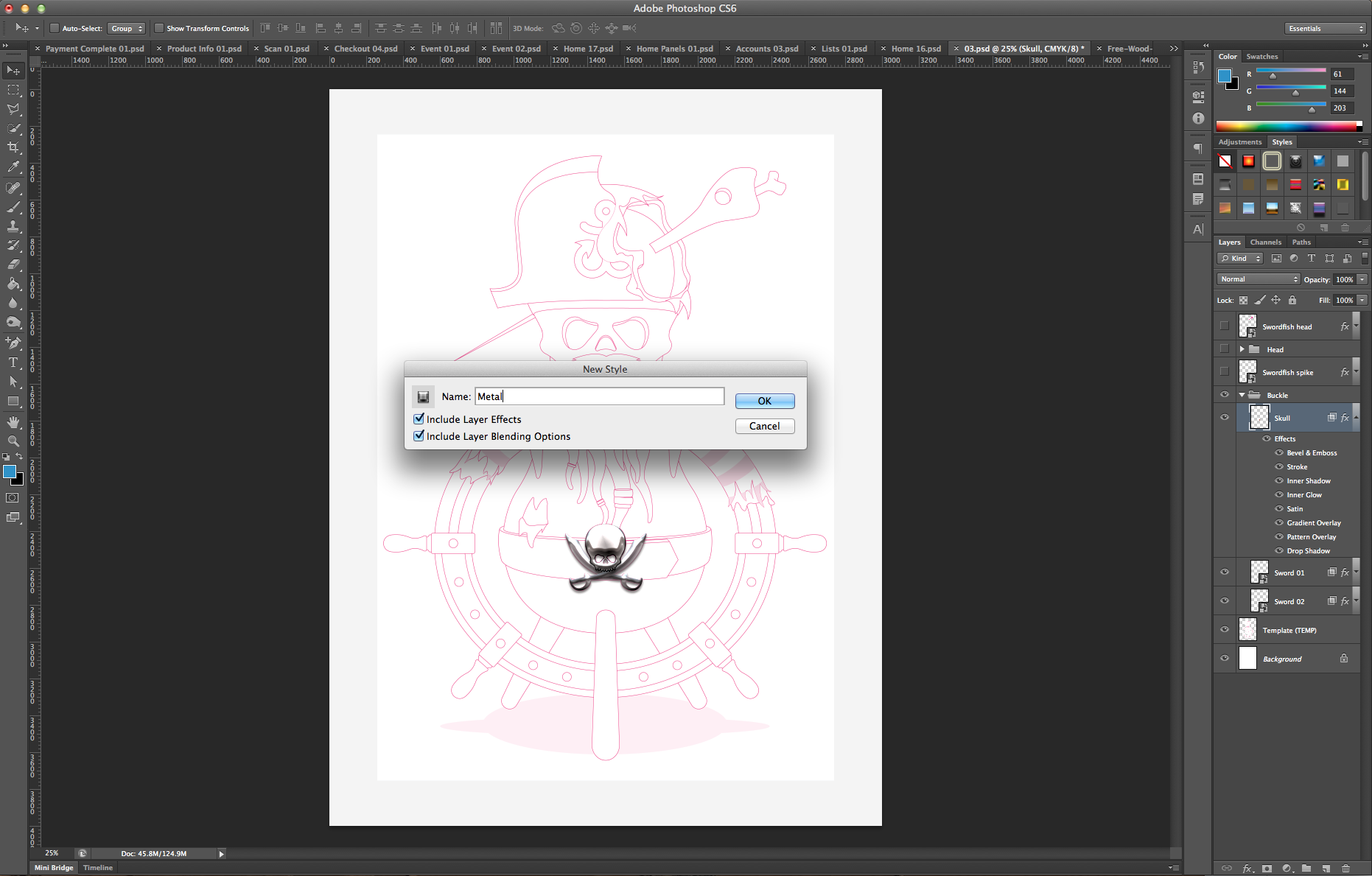Select the Eraser tool
Viewport: 1372px width, 876px height.
click(13, 264)
